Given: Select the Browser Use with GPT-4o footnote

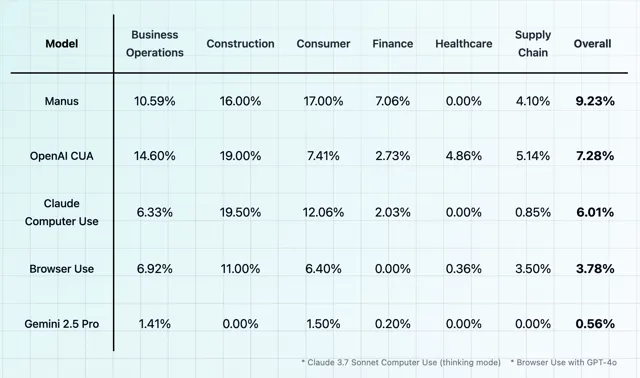Looking at the screenshot, I should click(x=564, y=362).
